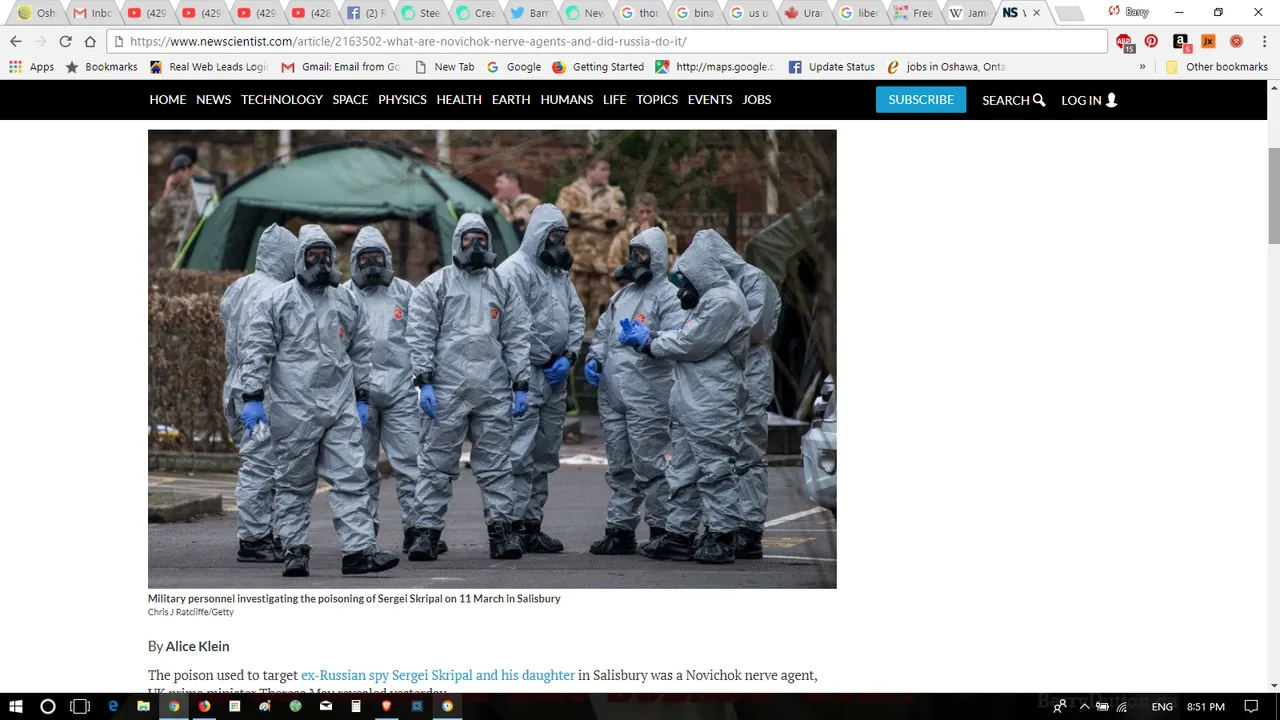
Task: Go to the EARTH section
Action: [511, 100]
